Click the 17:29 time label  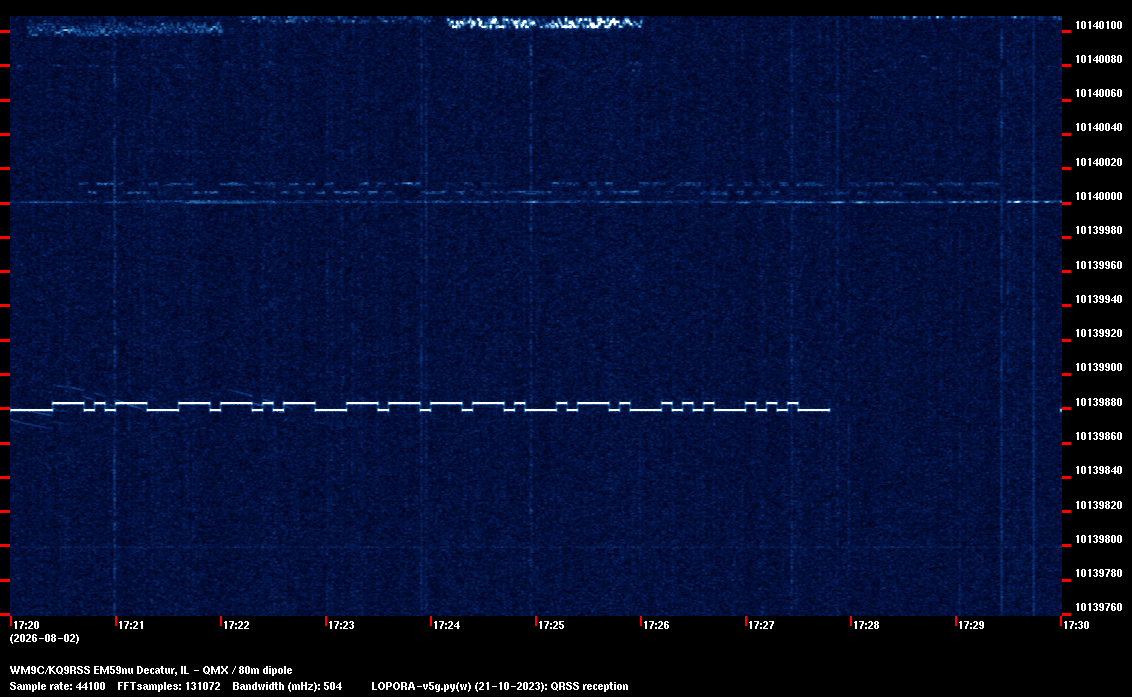point(971,625)
